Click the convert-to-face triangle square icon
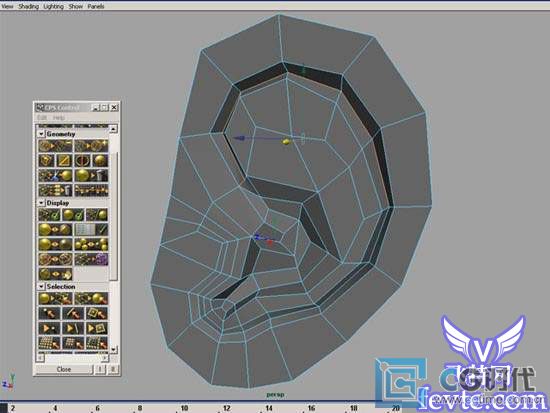The image size is (550, 413). pyautogui.click(x=97, y=328)
